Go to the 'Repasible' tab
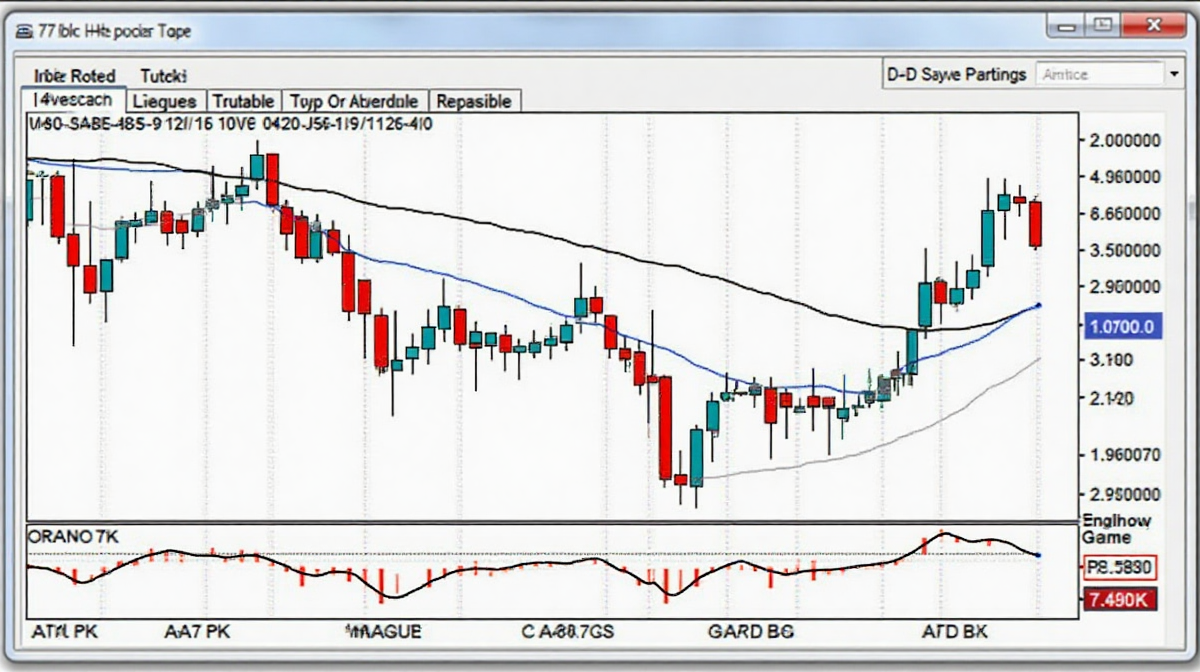 coord(474,101)
